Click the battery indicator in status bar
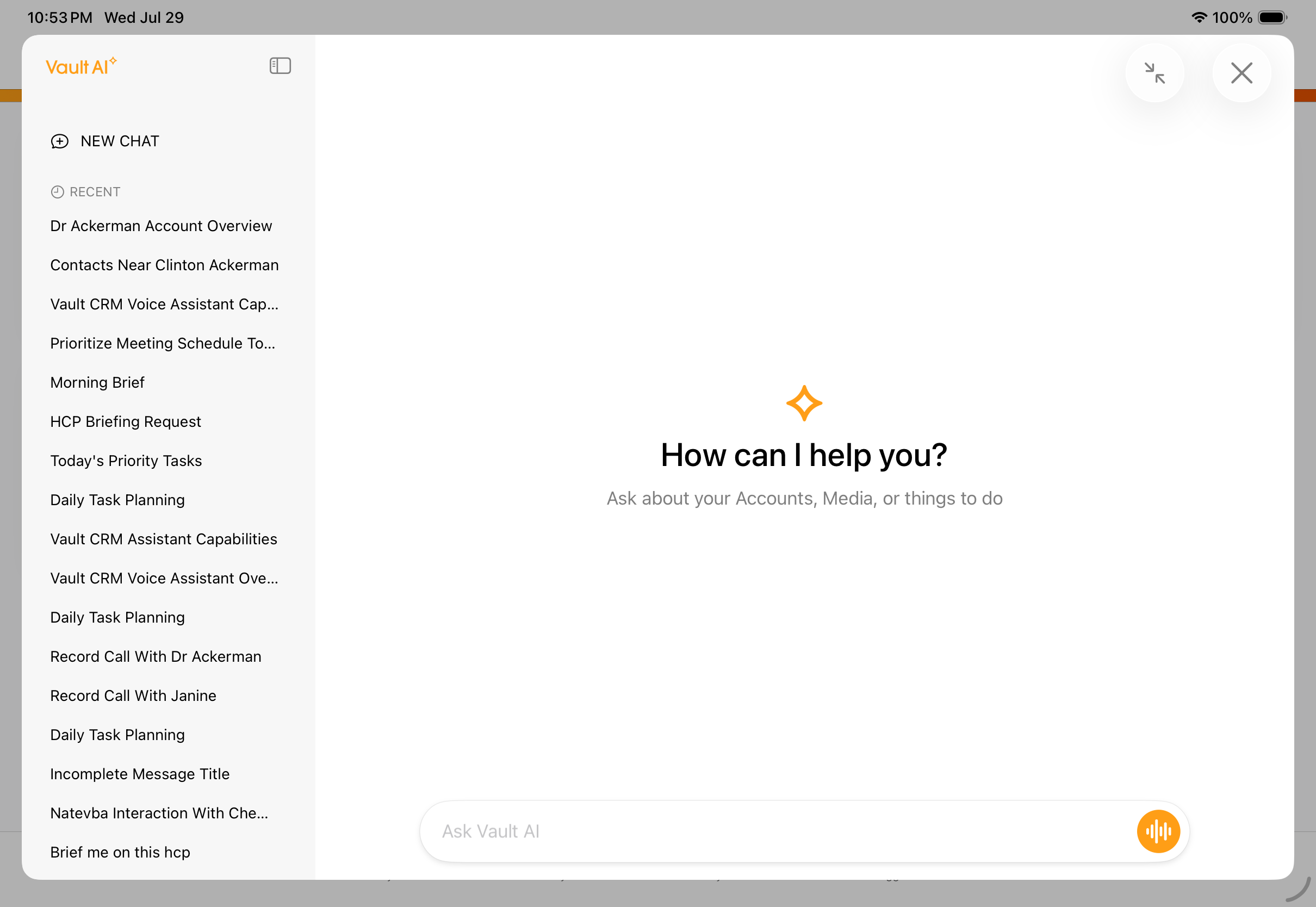The image size is (1316, 907). click(x=1273, y=17)
